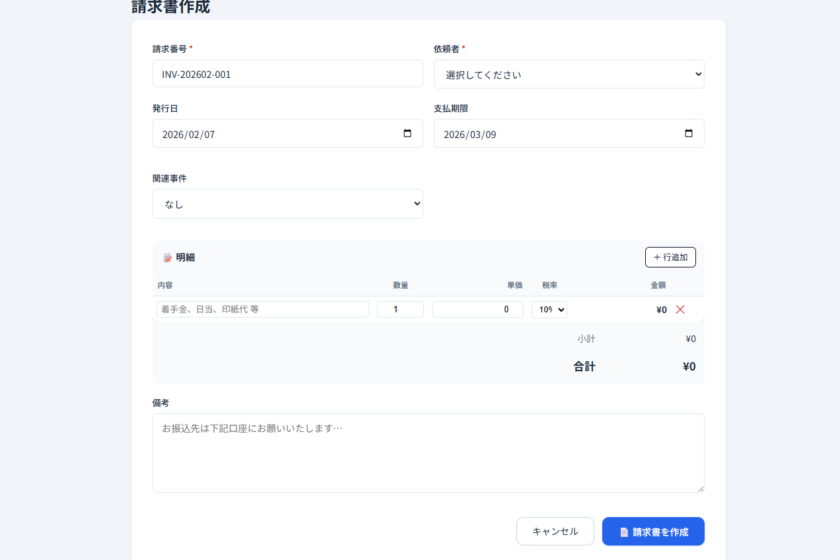
Task: Click the document icon in 請求書を作成 button
Action: 624,532
